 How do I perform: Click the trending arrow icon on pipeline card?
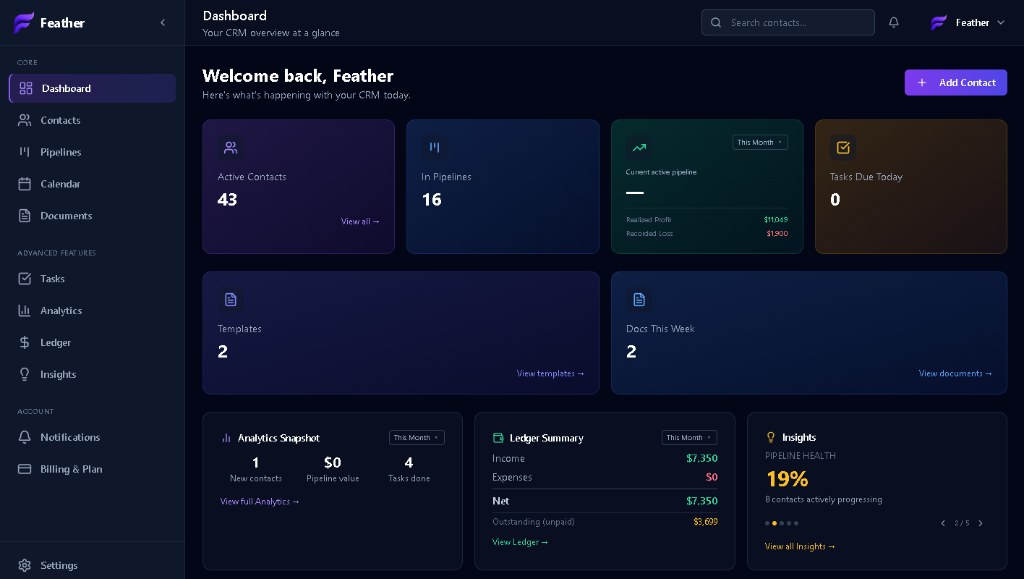(639, 148)
